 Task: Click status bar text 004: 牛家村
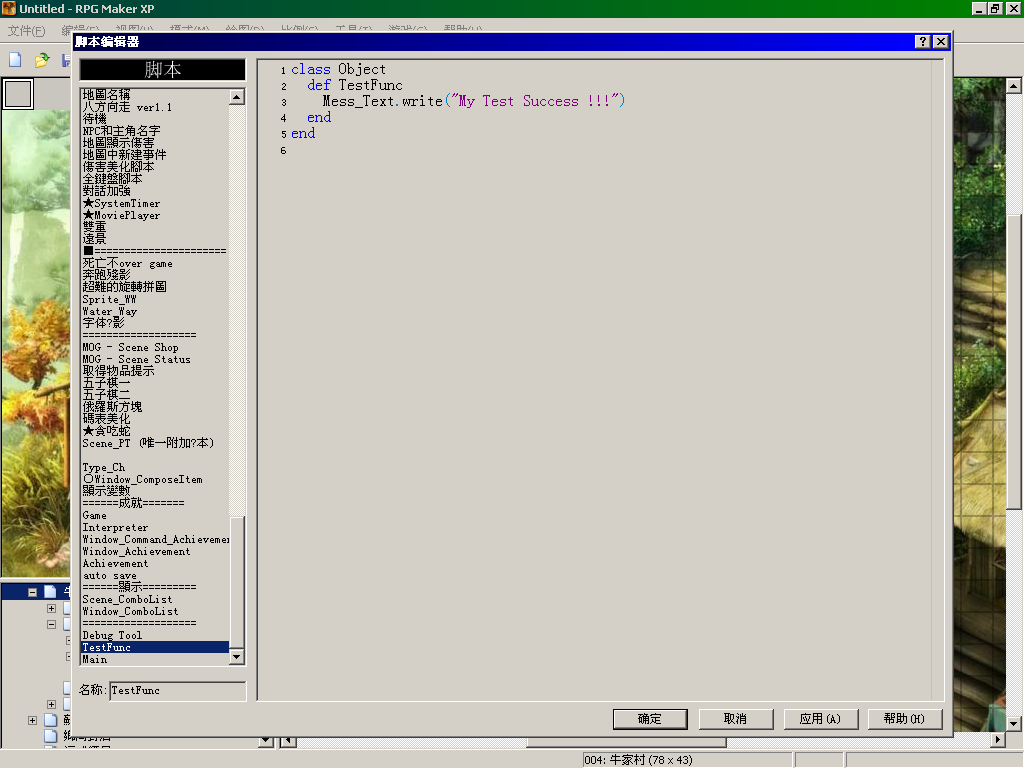(638, 760)
